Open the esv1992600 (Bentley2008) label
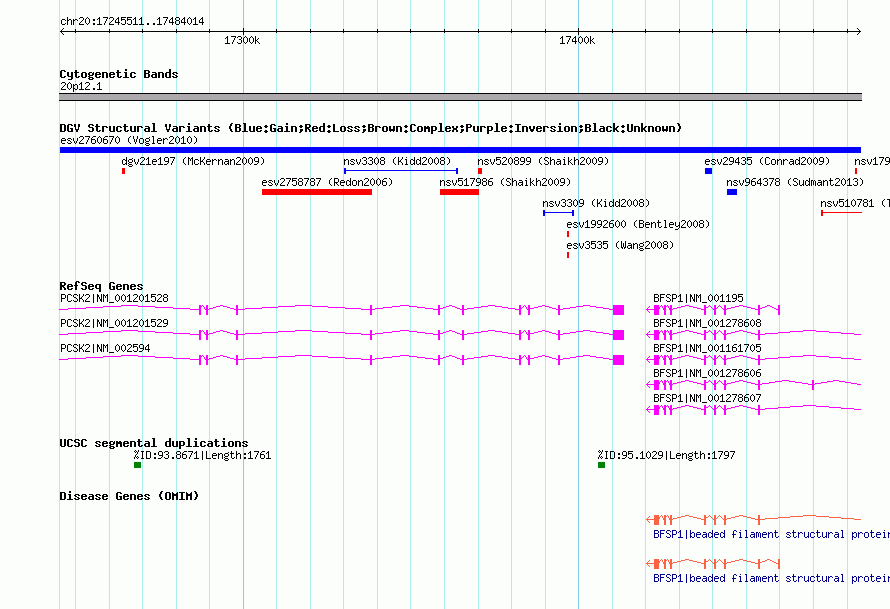This screenshot has height=609, width=890. [638, 224]
